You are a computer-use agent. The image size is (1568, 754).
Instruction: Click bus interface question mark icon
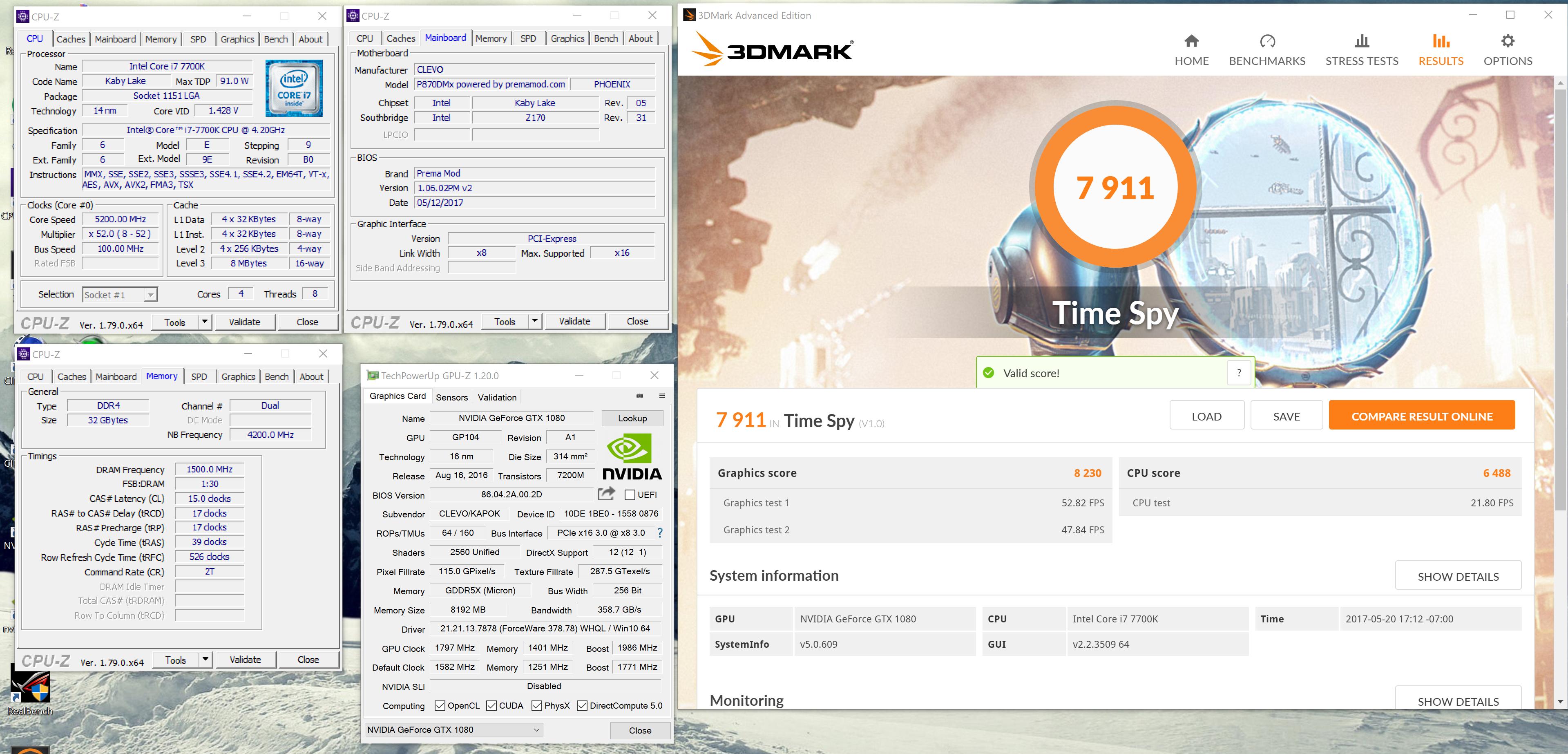660,533
